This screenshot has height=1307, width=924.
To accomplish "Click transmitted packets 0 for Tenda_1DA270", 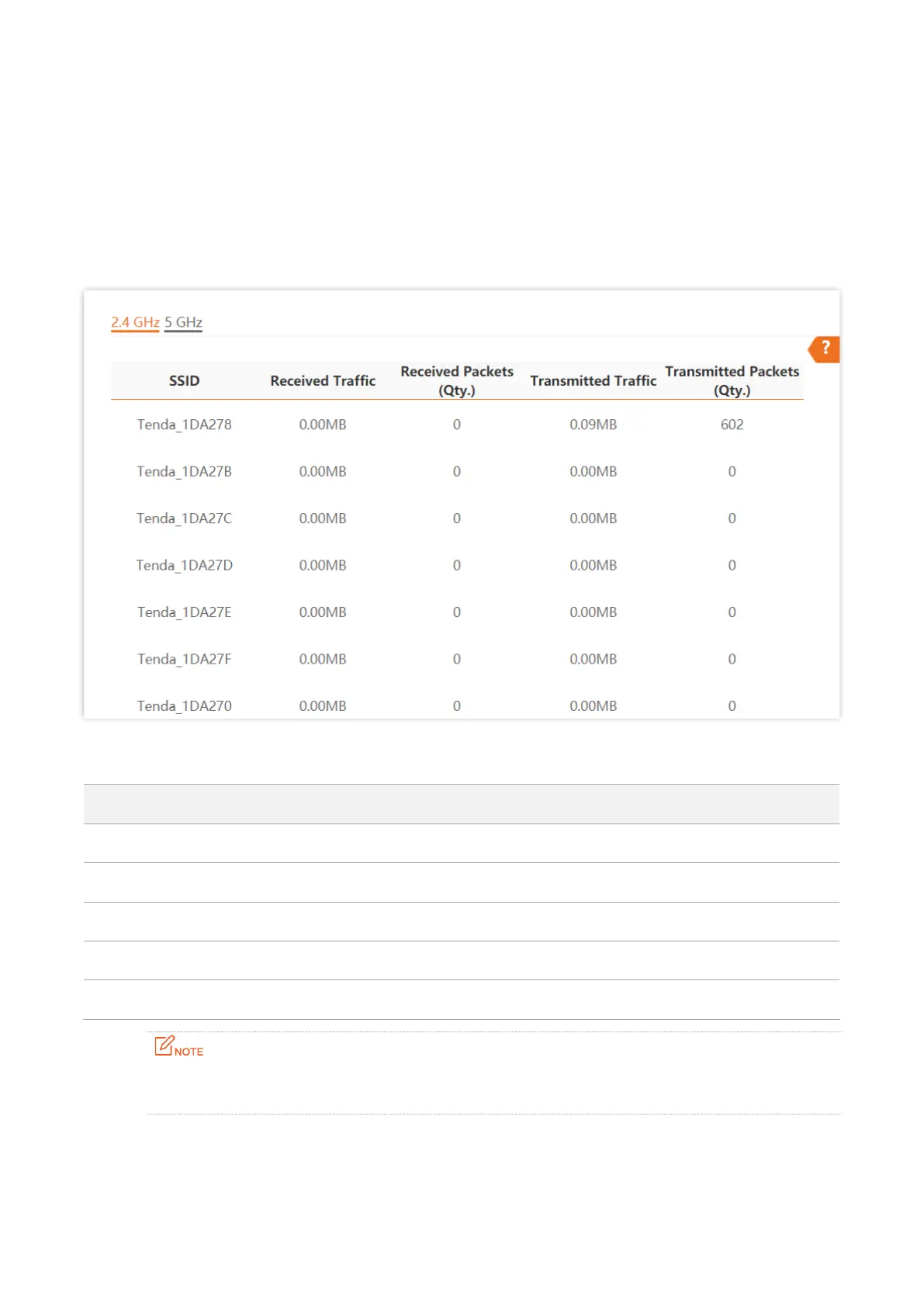I will point(732,706).
